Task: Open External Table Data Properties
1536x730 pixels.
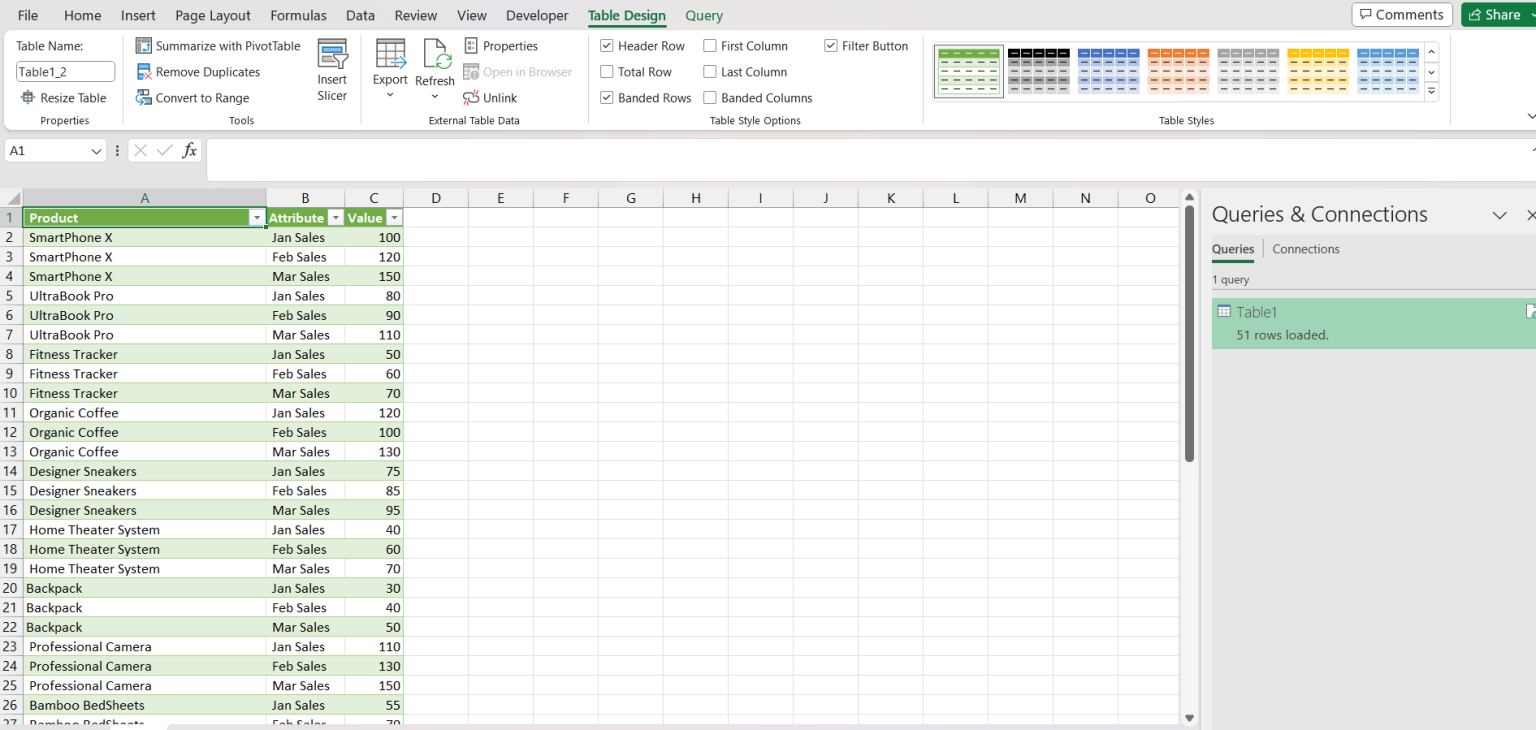Action: (x=501, y=45)
